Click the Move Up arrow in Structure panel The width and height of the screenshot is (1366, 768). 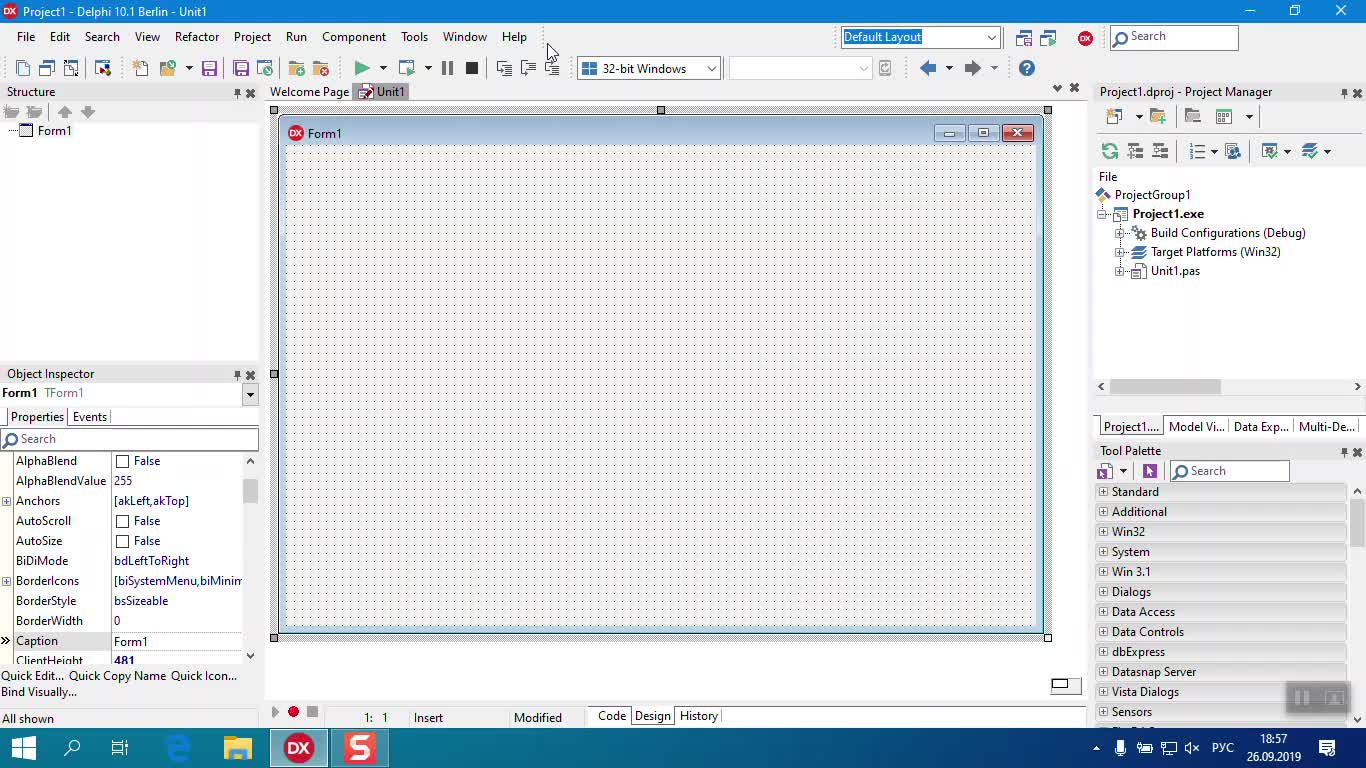tap(64, 112)
